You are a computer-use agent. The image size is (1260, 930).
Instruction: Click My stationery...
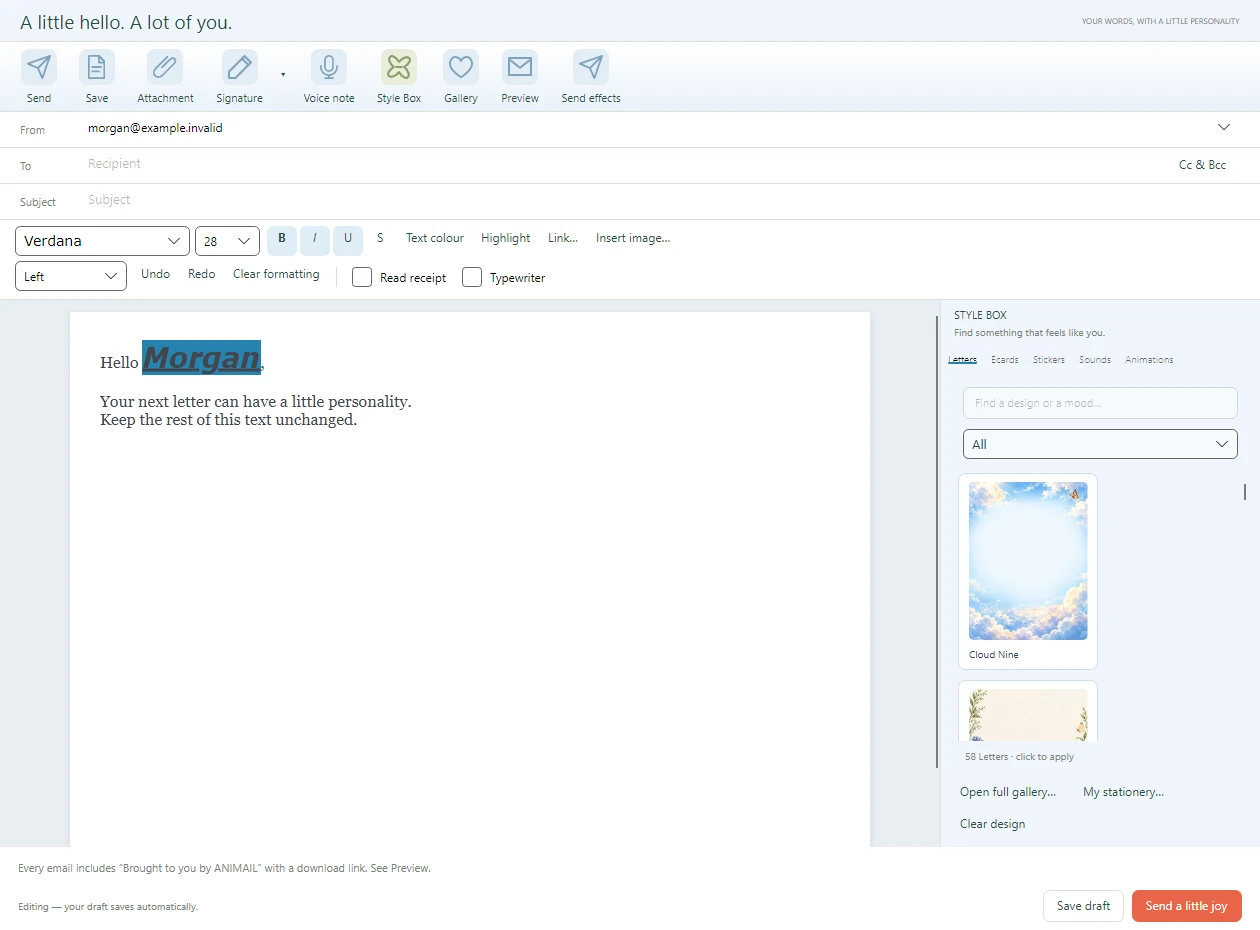1123,792
